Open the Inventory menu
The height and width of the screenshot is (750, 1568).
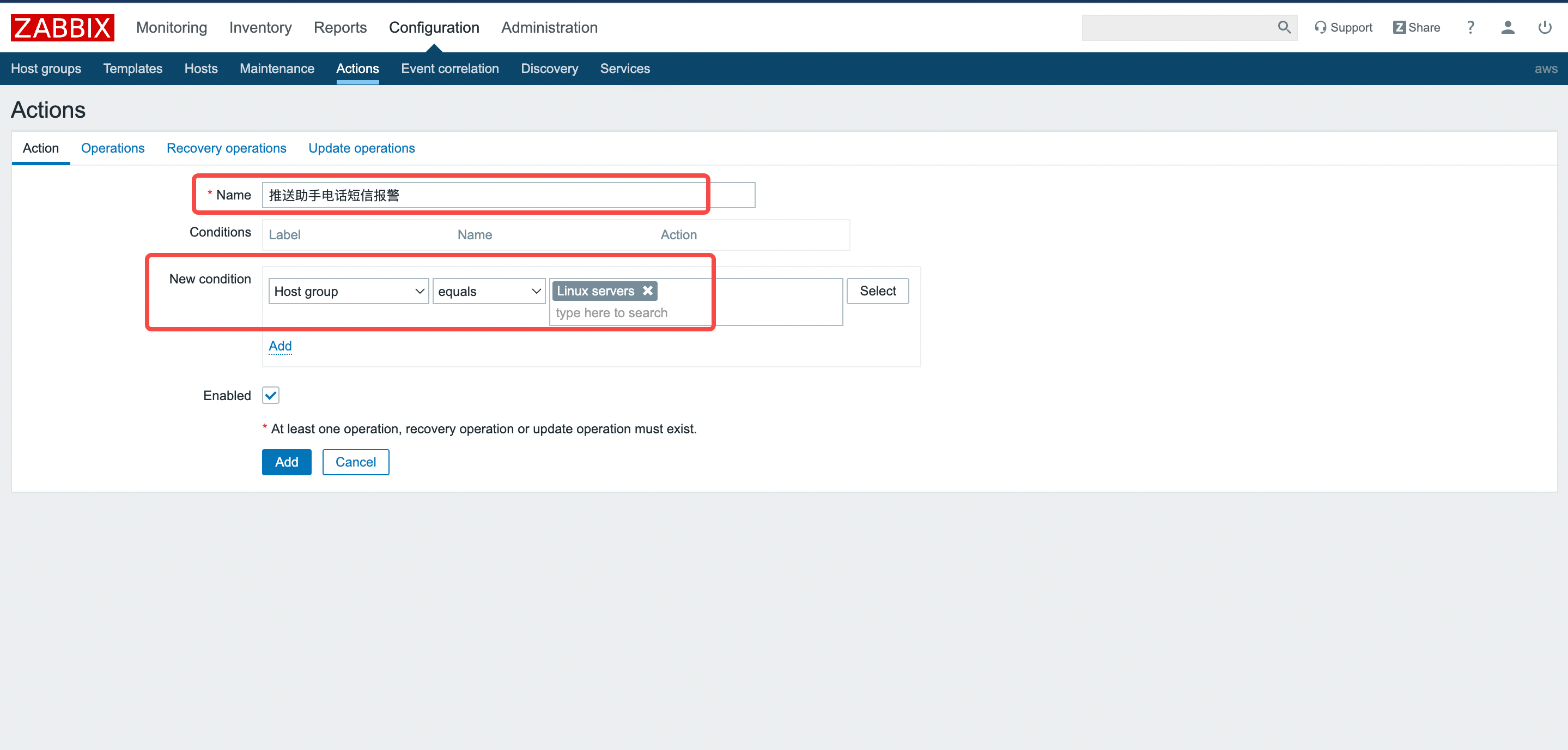(260, 27)
